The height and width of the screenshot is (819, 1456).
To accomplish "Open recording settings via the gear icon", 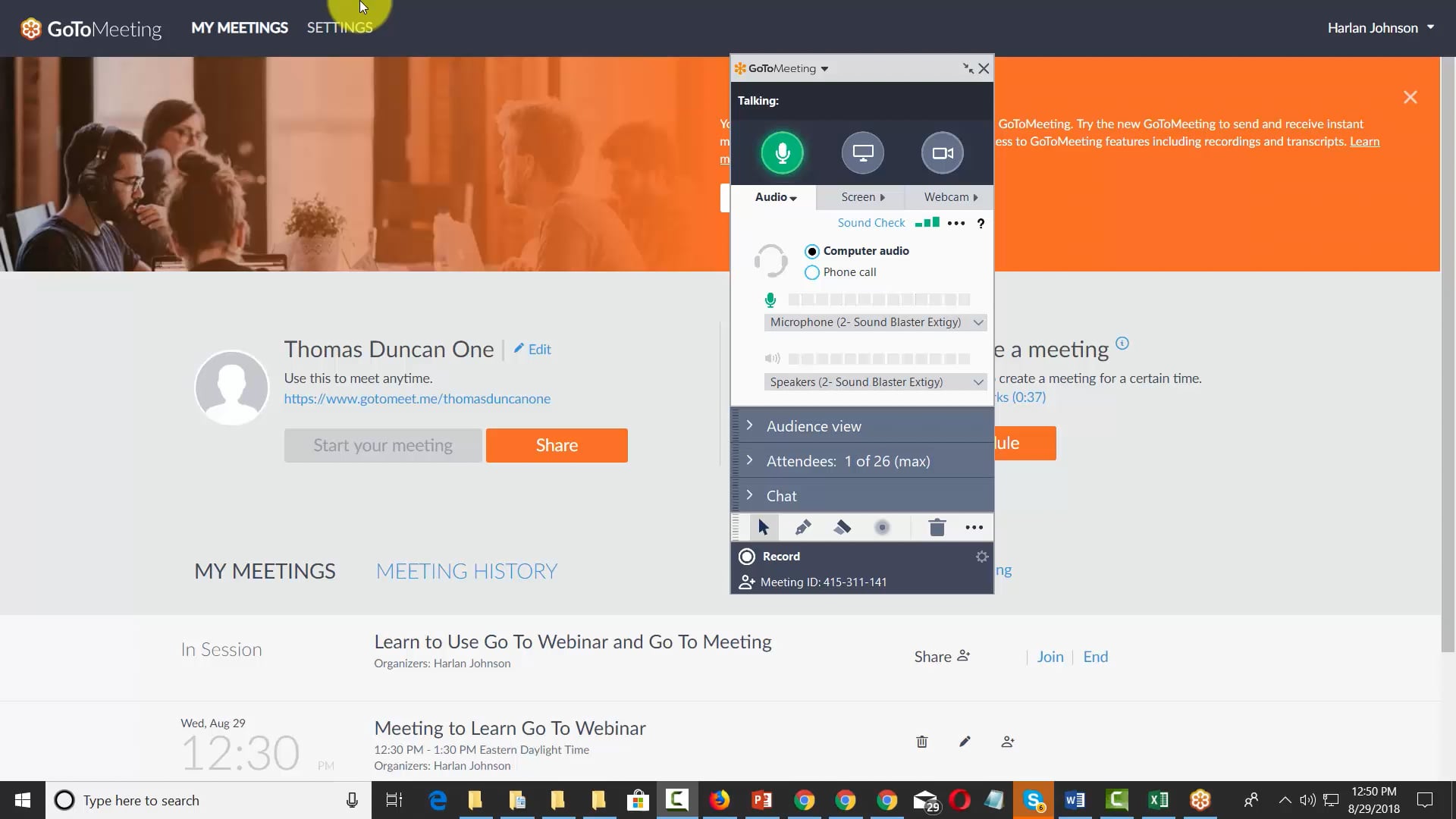I will click(981, 556).
